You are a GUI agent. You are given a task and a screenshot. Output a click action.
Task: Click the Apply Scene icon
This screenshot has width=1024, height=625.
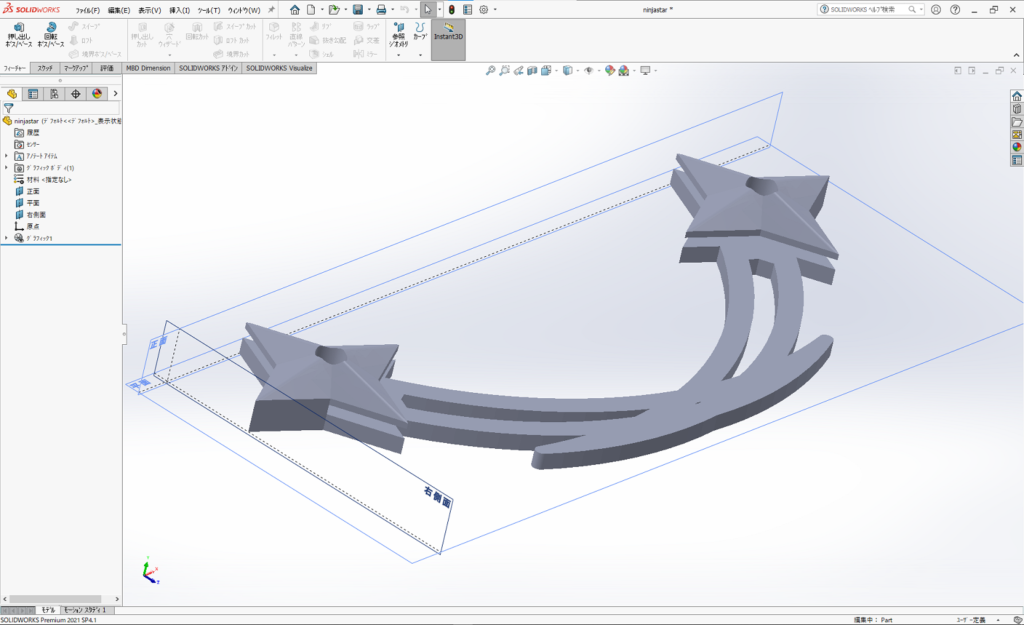[x=624, y=71]
